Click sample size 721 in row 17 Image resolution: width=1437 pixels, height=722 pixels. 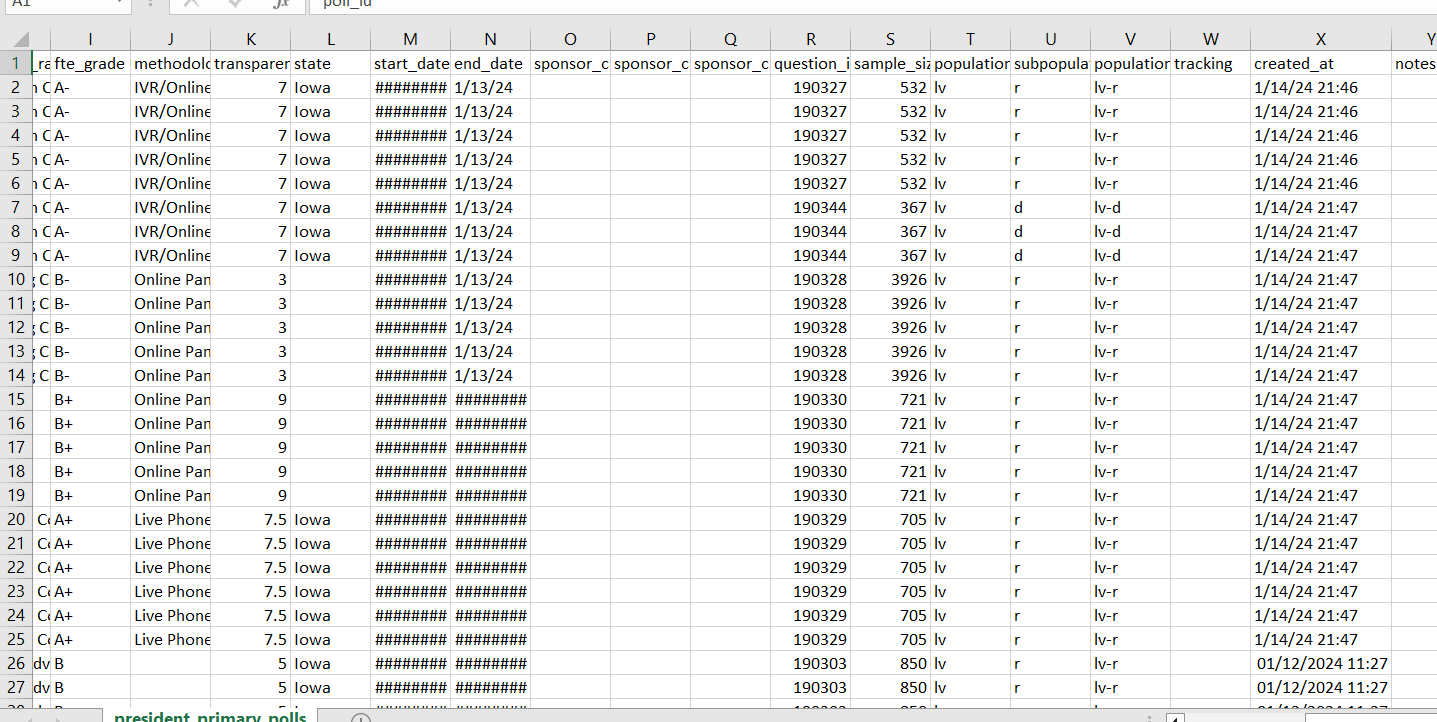[890, 447]
